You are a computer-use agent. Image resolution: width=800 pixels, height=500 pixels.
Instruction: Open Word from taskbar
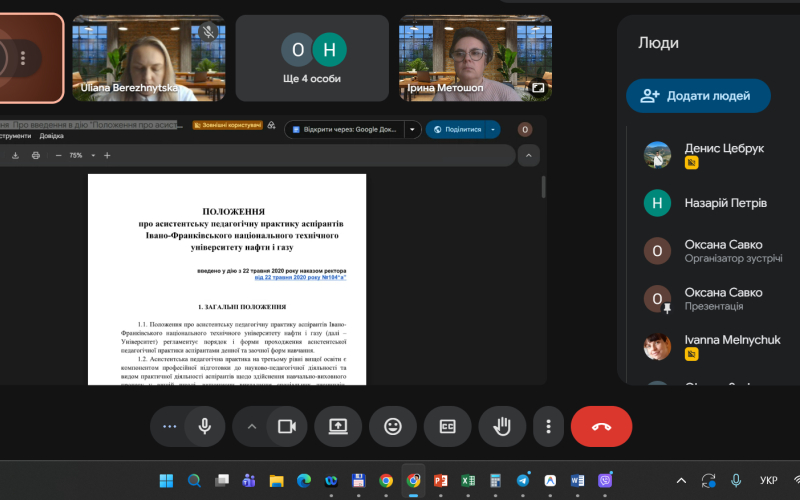coord(578,481)
